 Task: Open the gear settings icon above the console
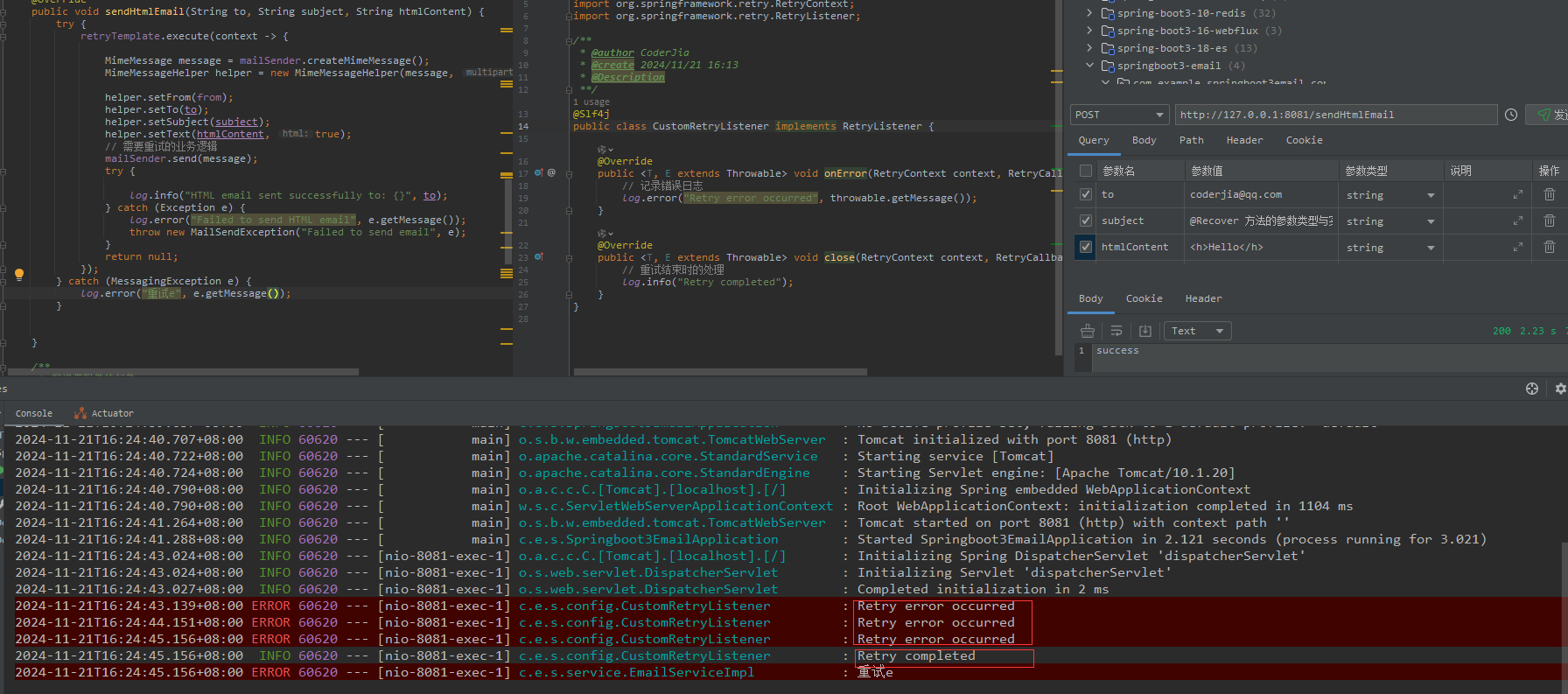(x=1561, y=389)
